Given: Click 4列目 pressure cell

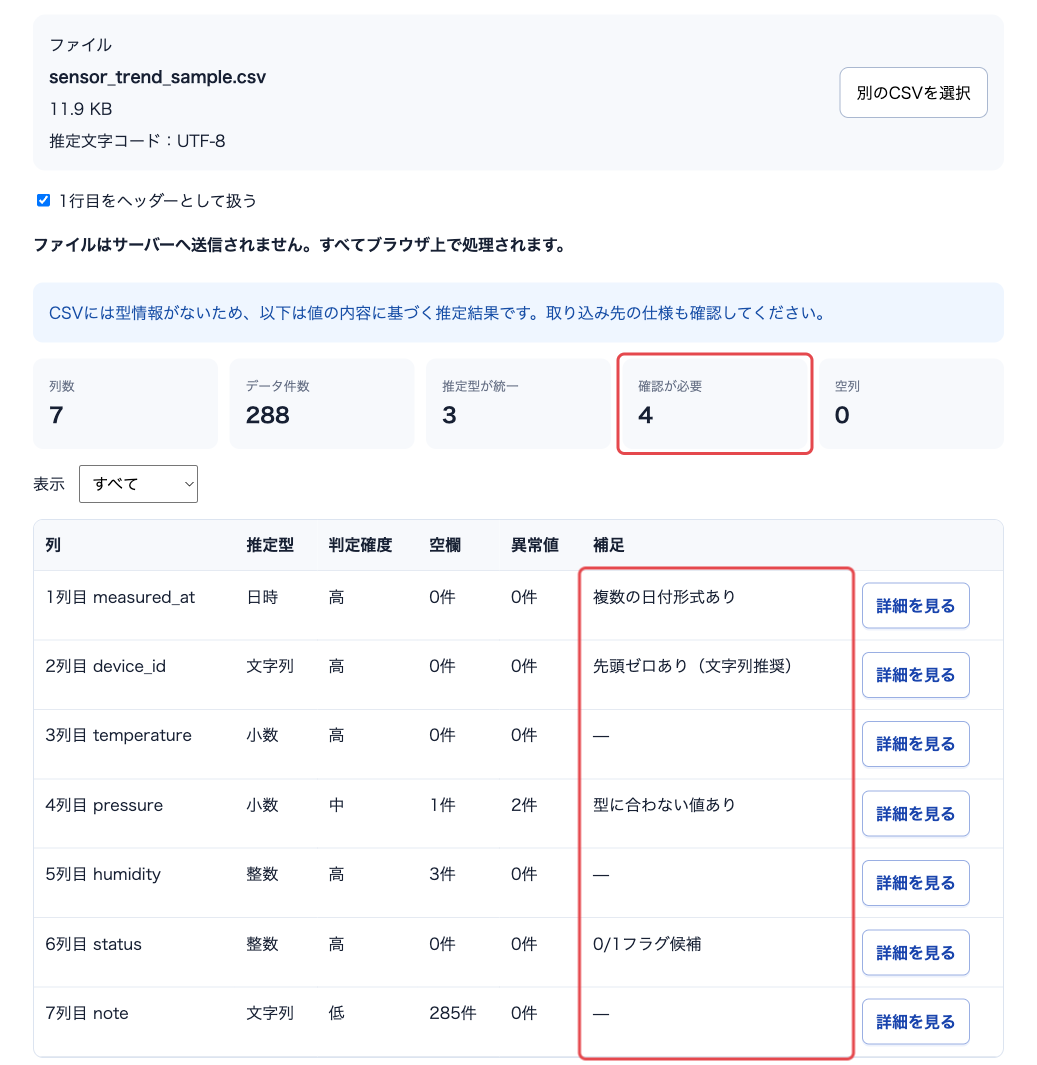Looking at the screenshot, I should coord(104,805).
